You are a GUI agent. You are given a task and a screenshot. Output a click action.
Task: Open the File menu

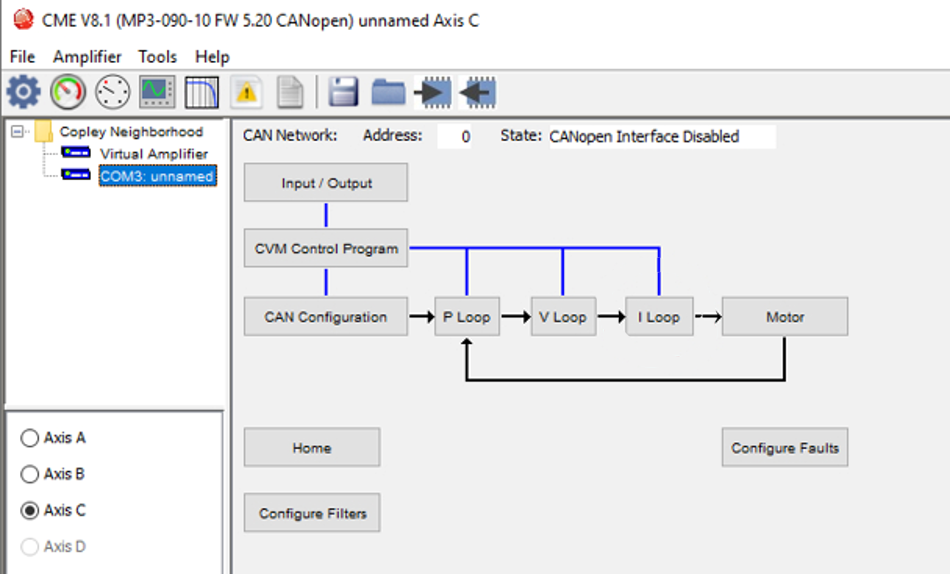click(x=22, y=57)
